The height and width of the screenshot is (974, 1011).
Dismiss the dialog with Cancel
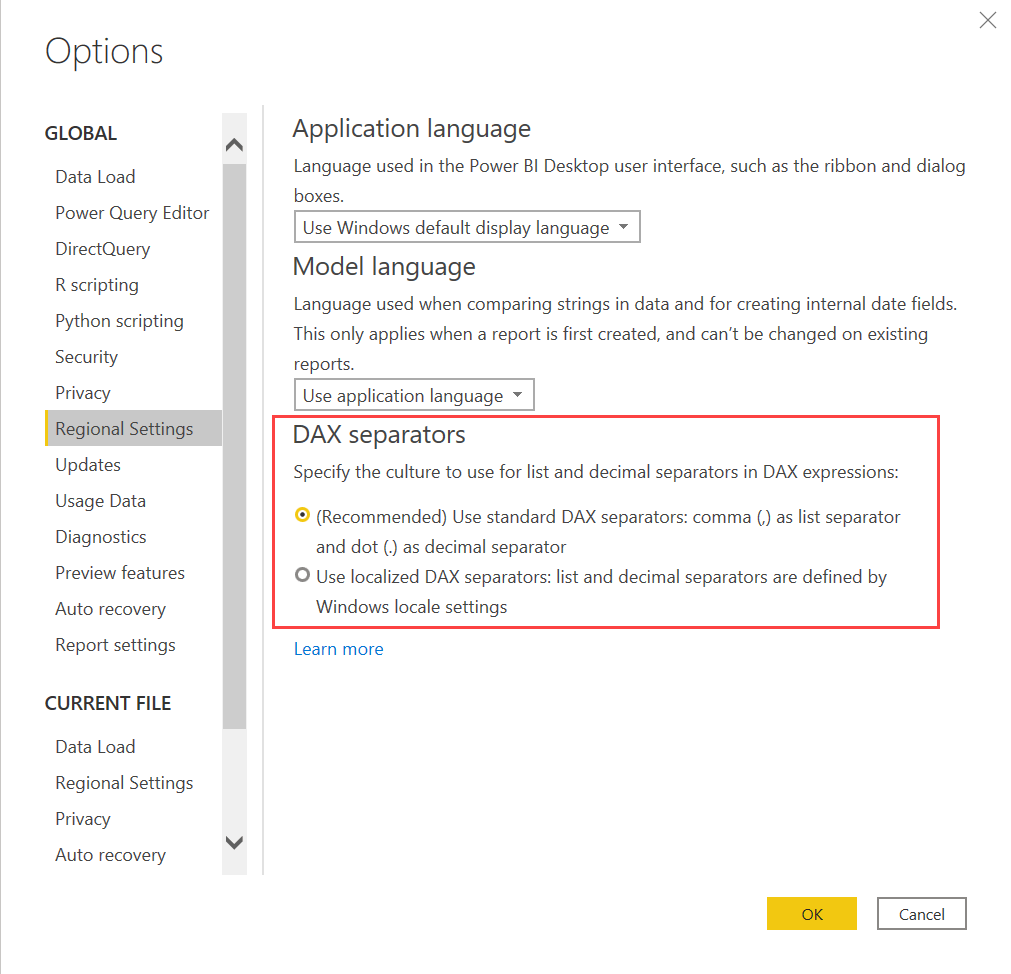pyautogui.click(x=920, y=913)
